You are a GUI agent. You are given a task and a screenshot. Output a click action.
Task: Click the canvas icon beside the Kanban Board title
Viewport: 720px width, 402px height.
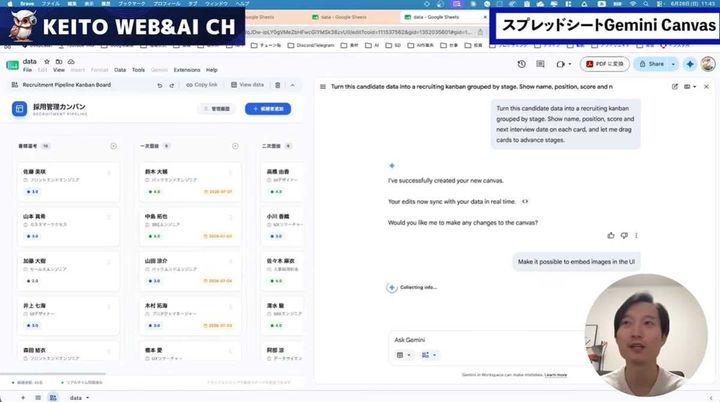point(15,85)
